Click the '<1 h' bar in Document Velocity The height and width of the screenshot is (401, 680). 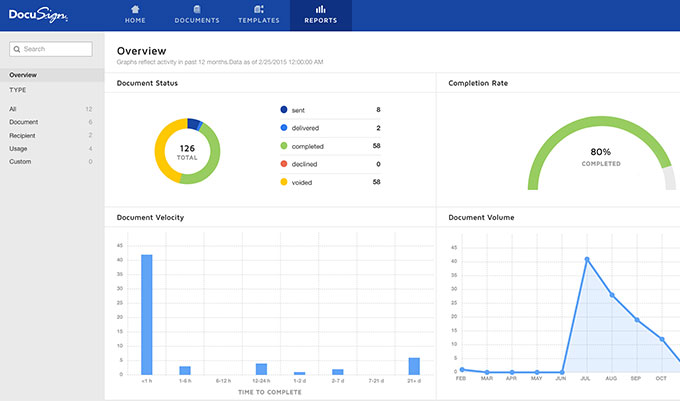click(x=147, y=313)
